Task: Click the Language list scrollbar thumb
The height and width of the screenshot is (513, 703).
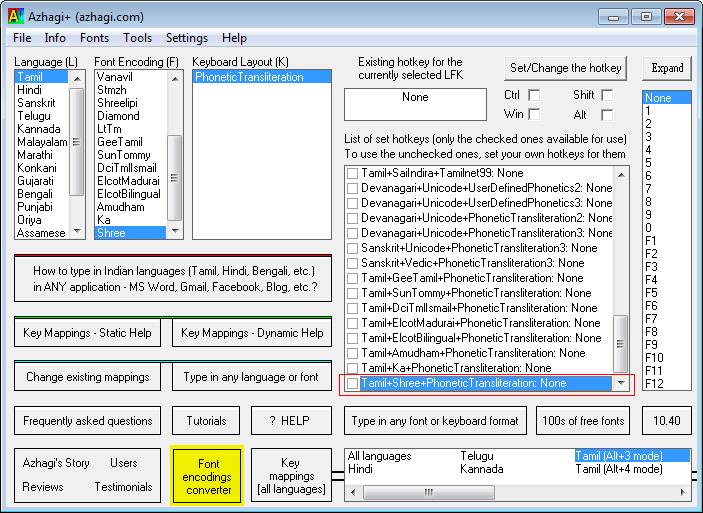Action: pyautogui.click(x=77, y=142)
